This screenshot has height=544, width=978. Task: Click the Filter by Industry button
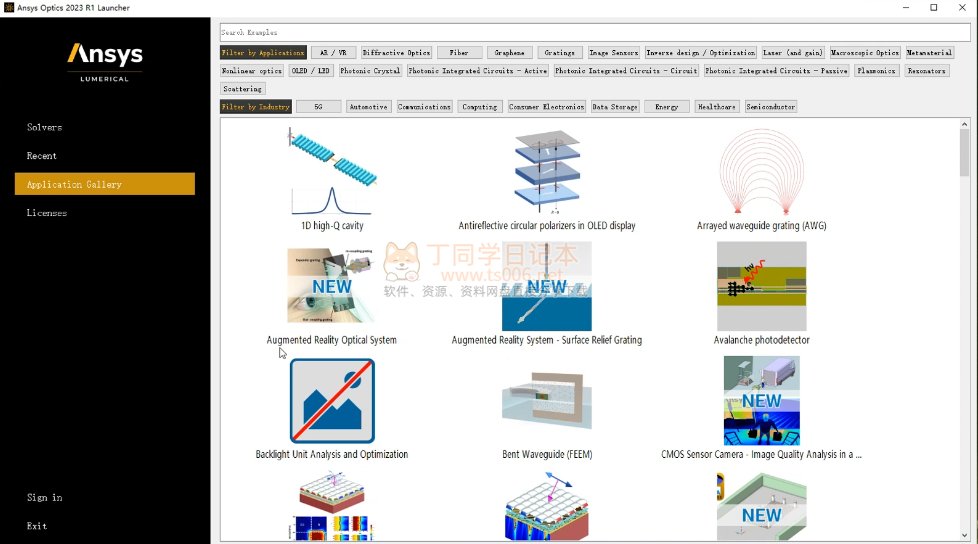(x=256, y=107)
